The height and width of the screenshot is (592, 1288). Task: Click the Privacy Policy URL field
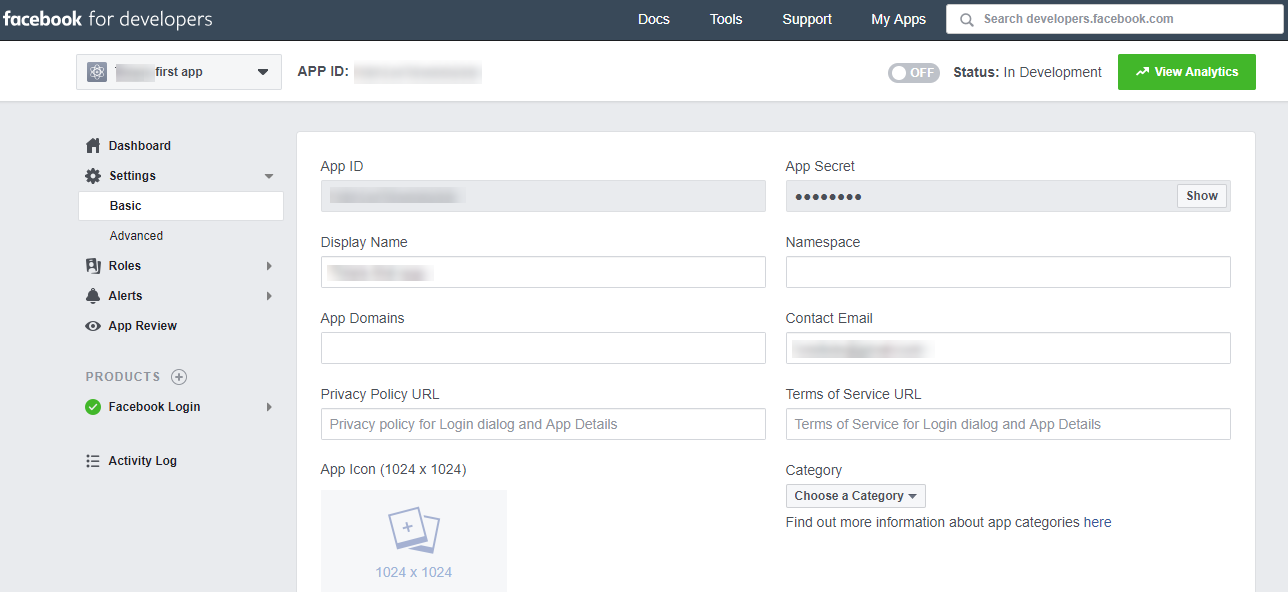[543, 424]
